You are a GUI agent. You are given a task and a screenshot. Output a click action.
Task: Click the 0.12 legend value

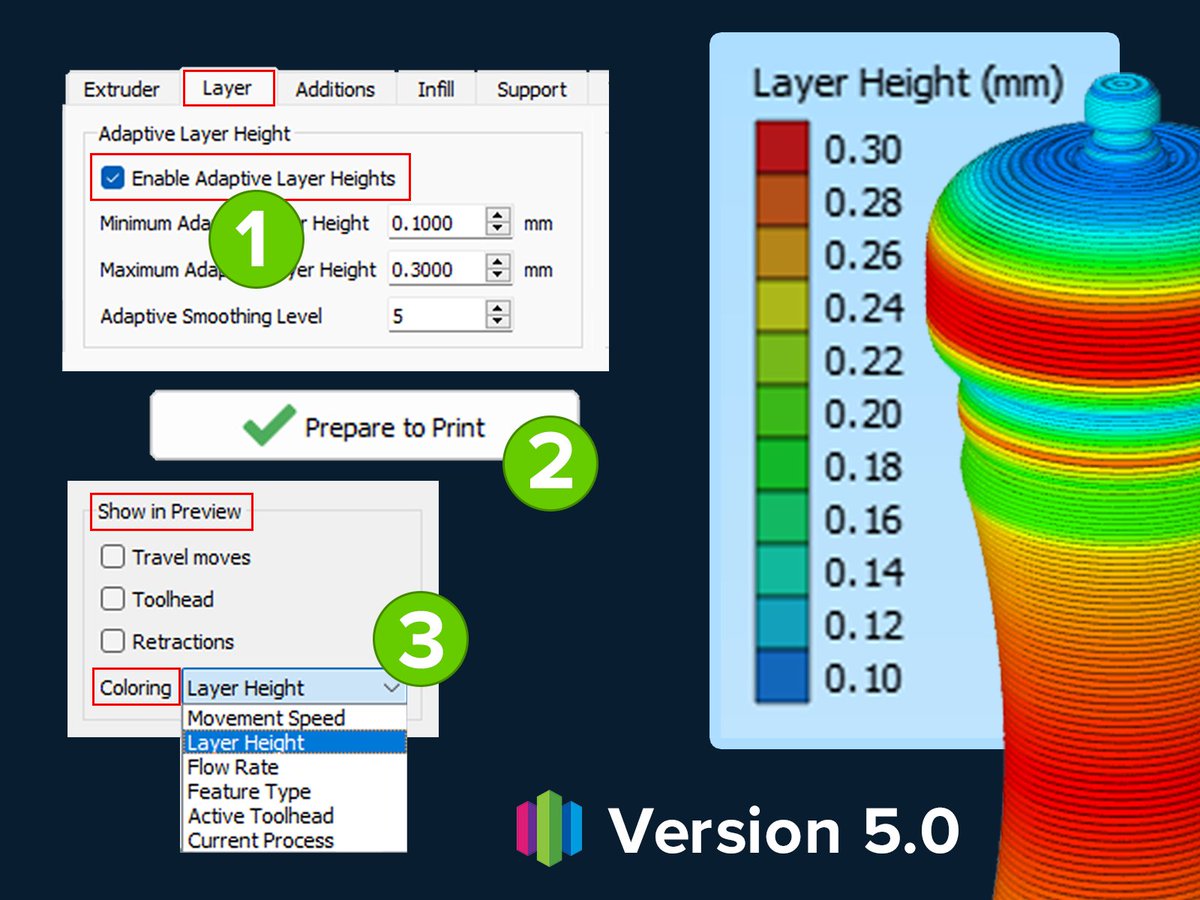click(863, 625)
